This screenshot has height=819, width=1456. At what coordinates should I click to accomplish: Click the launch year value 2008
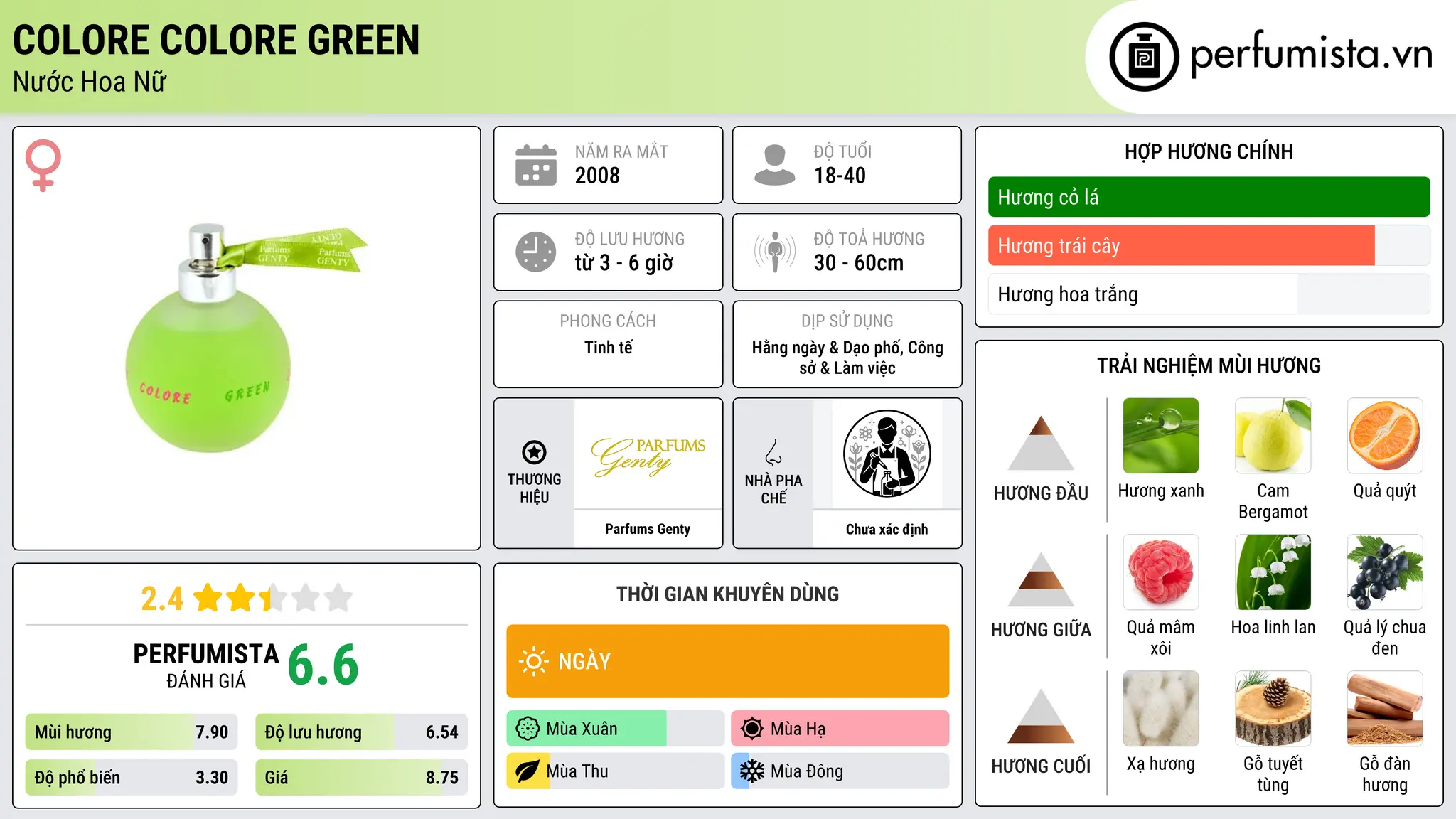(597, 176)
